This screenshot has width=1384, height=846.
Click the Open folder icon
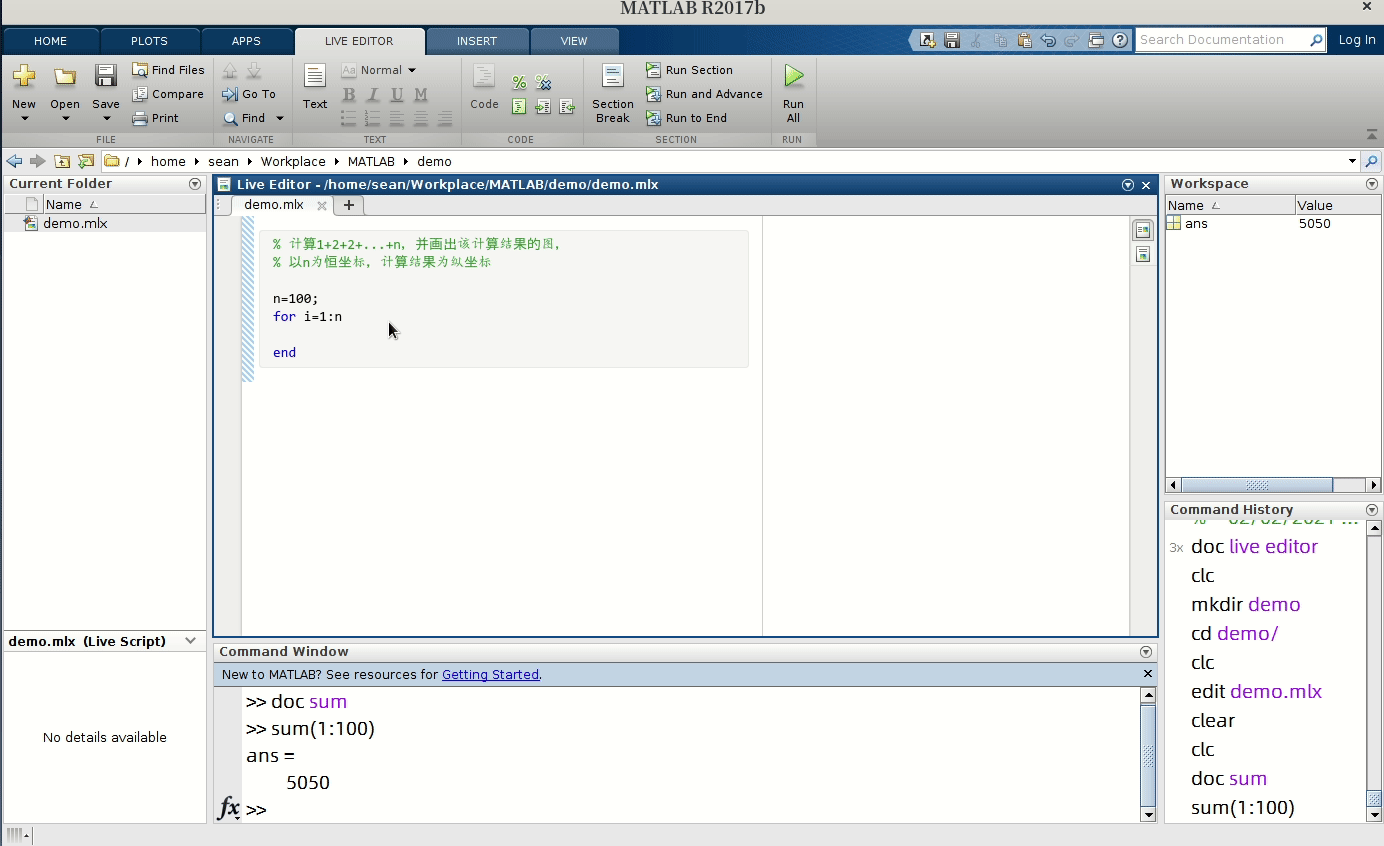pyautogui.click(x=65, y=77)
